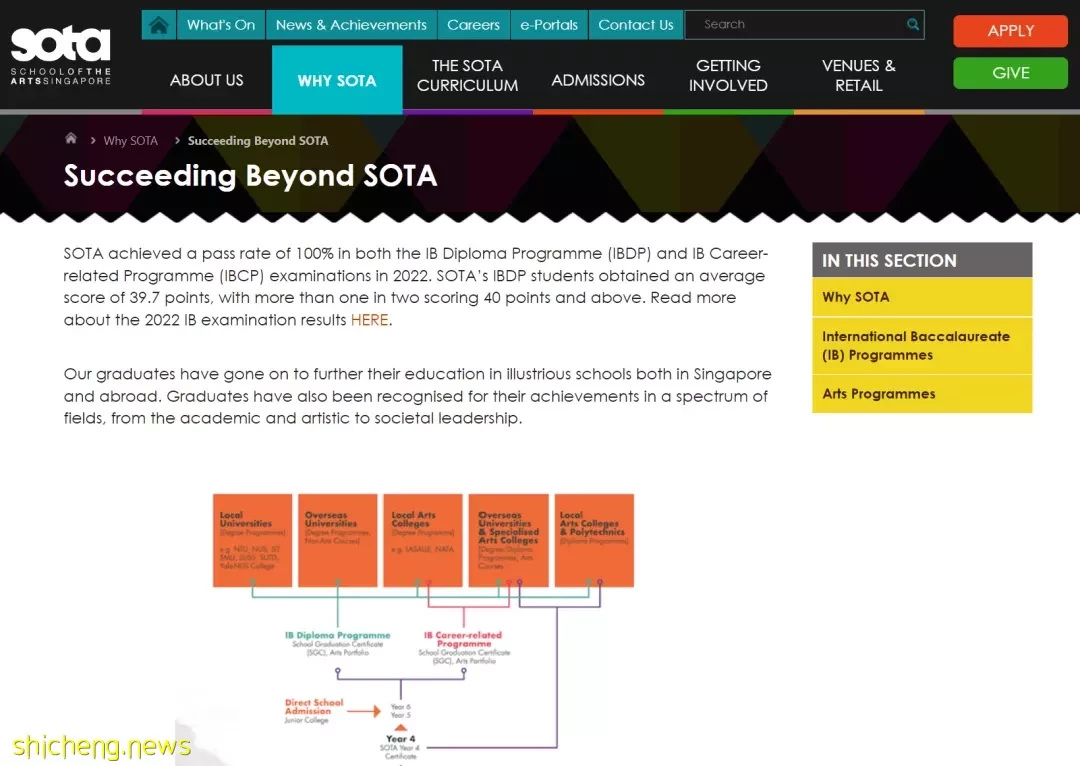Screen dimensions: 1080x766
Task: Click Succeeding Beyond SOTA breadcrumb
Action: (258, 141)
